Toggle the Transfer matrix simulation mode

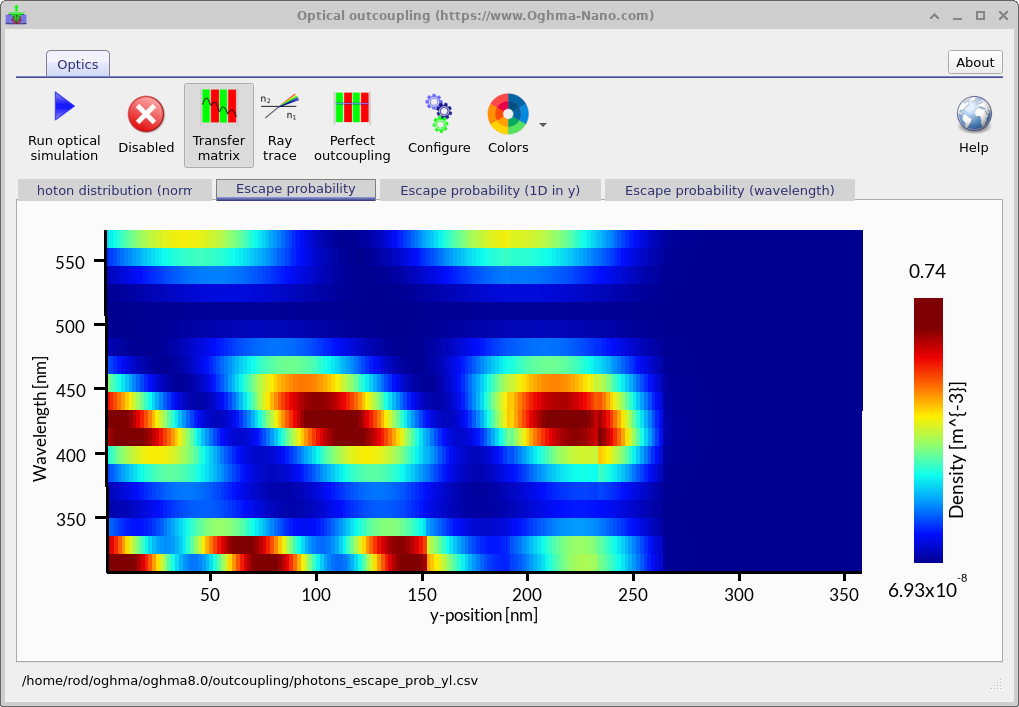218,118
